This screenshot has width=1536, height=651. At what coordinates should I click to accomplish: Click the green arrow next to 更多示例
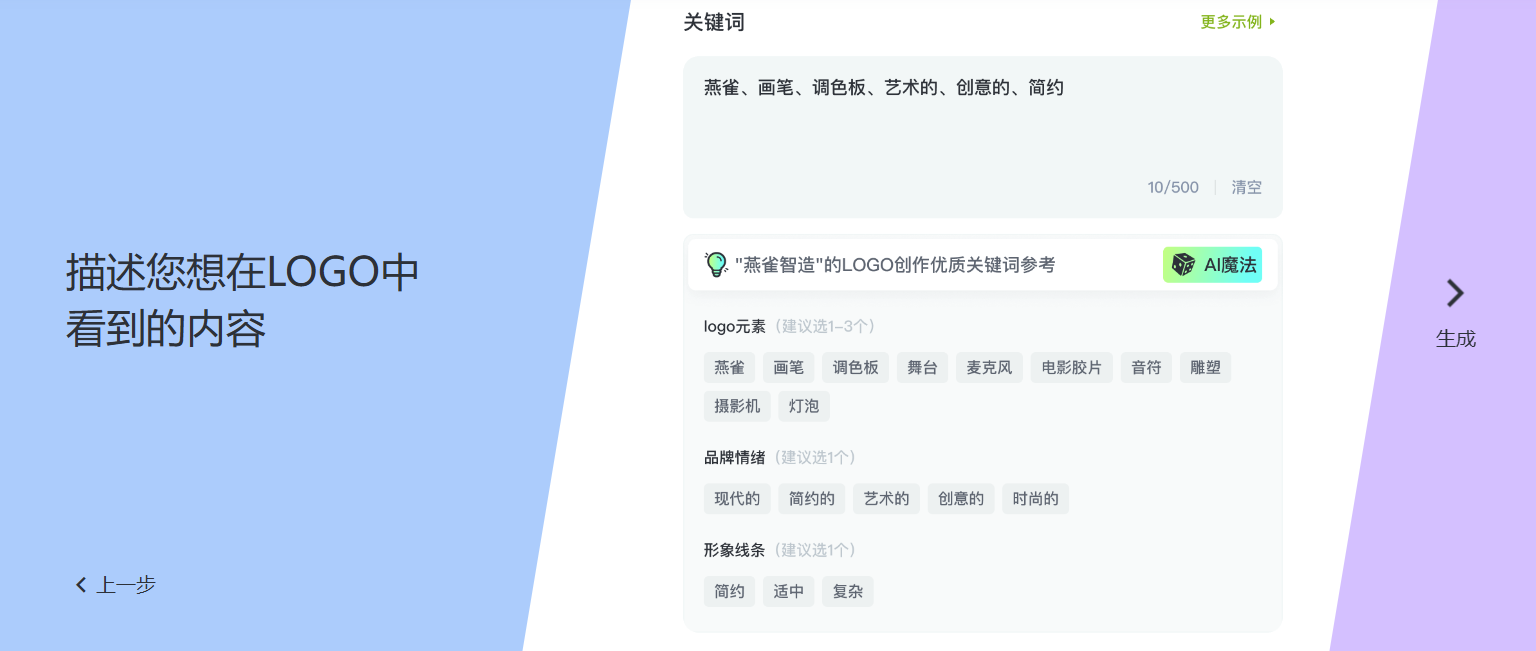tap(1273, 21)
